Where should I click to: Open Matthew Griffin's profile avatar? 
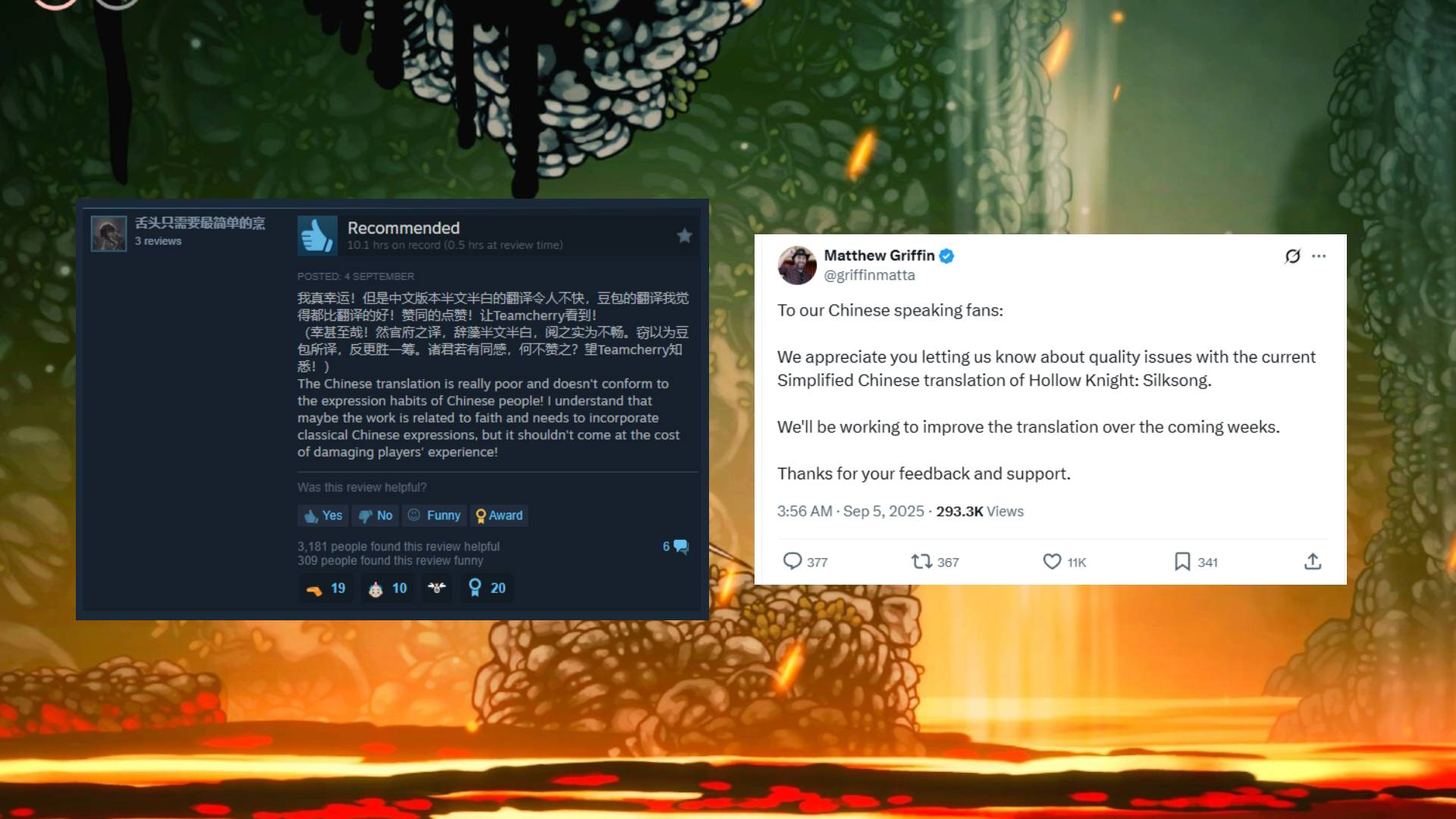[797, 265]
